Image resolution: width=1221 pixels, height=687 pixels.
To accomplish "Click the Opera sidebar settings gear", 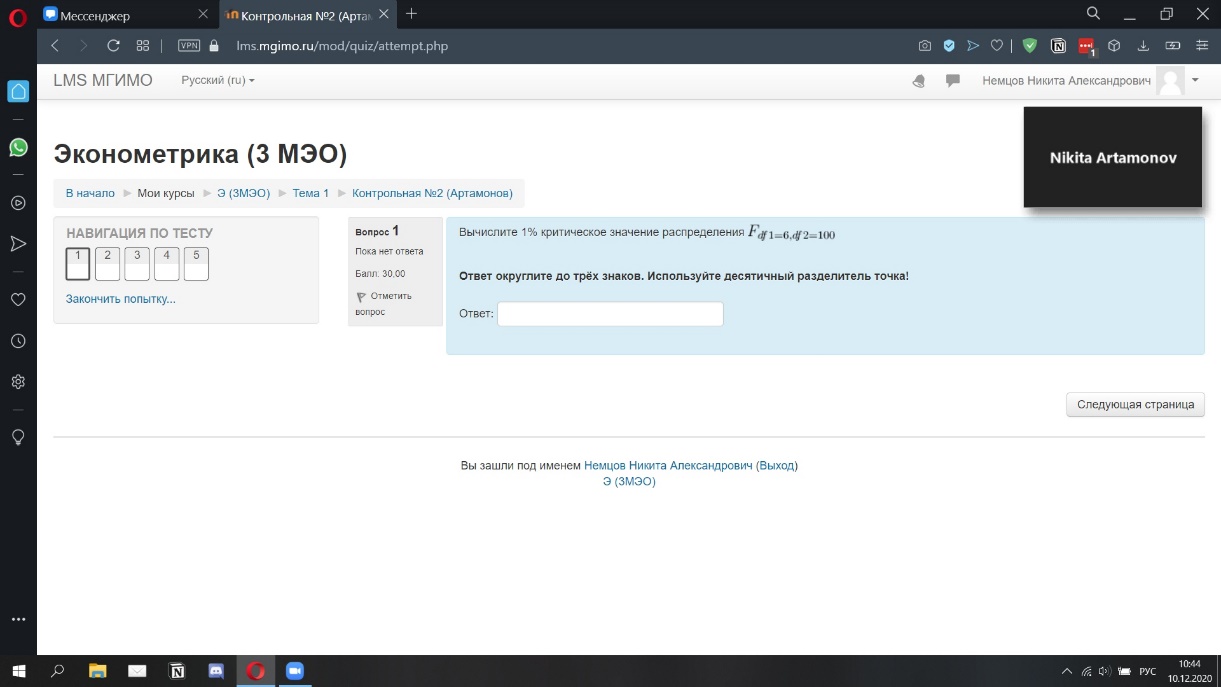I will pyautogui.click(x=18, y=382).
